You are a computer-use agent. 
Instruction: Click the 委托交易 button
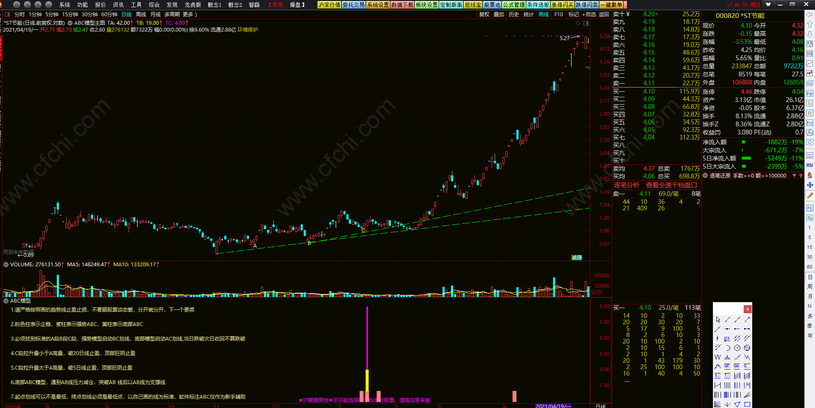point(352,5)
